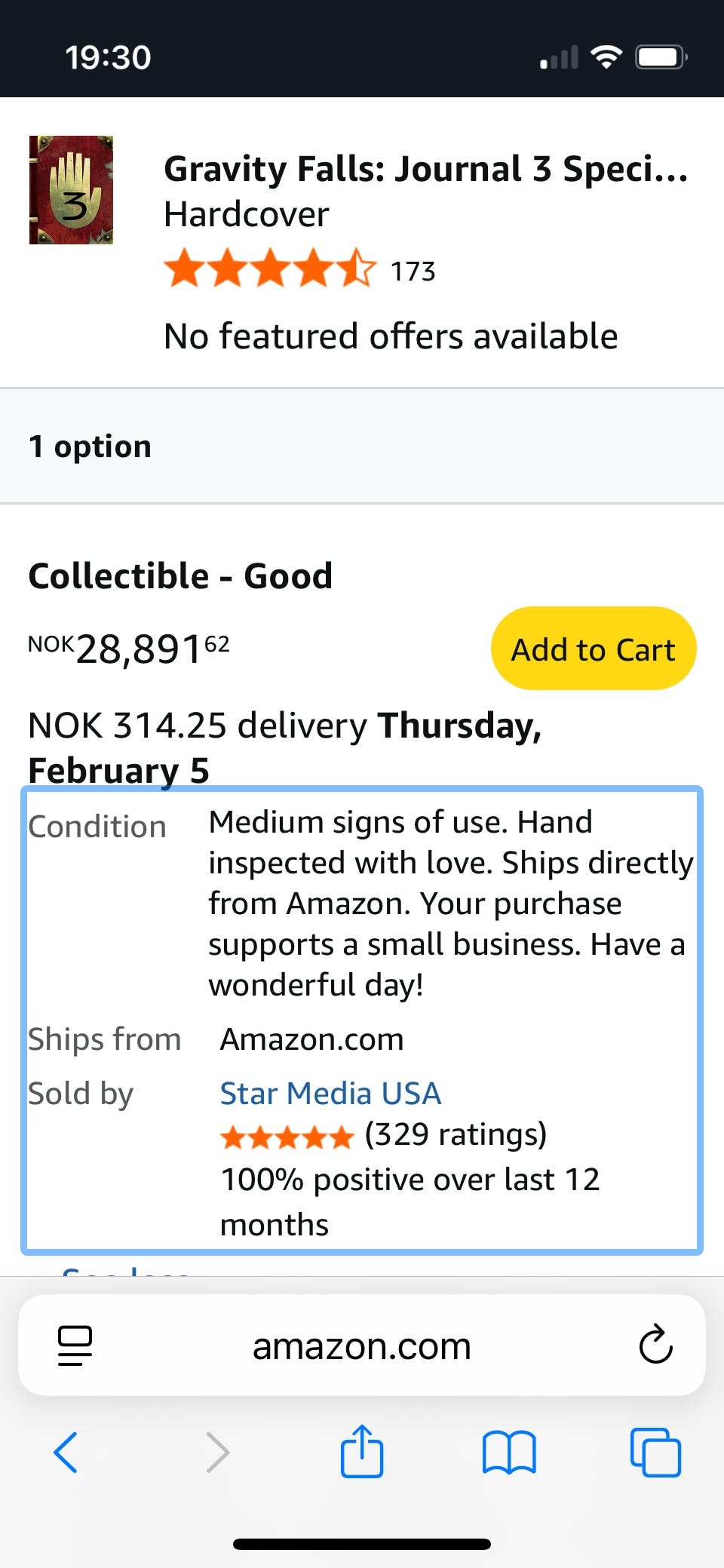Tap the 173 ratings count

pyautogui.click(x=413, y=272)
